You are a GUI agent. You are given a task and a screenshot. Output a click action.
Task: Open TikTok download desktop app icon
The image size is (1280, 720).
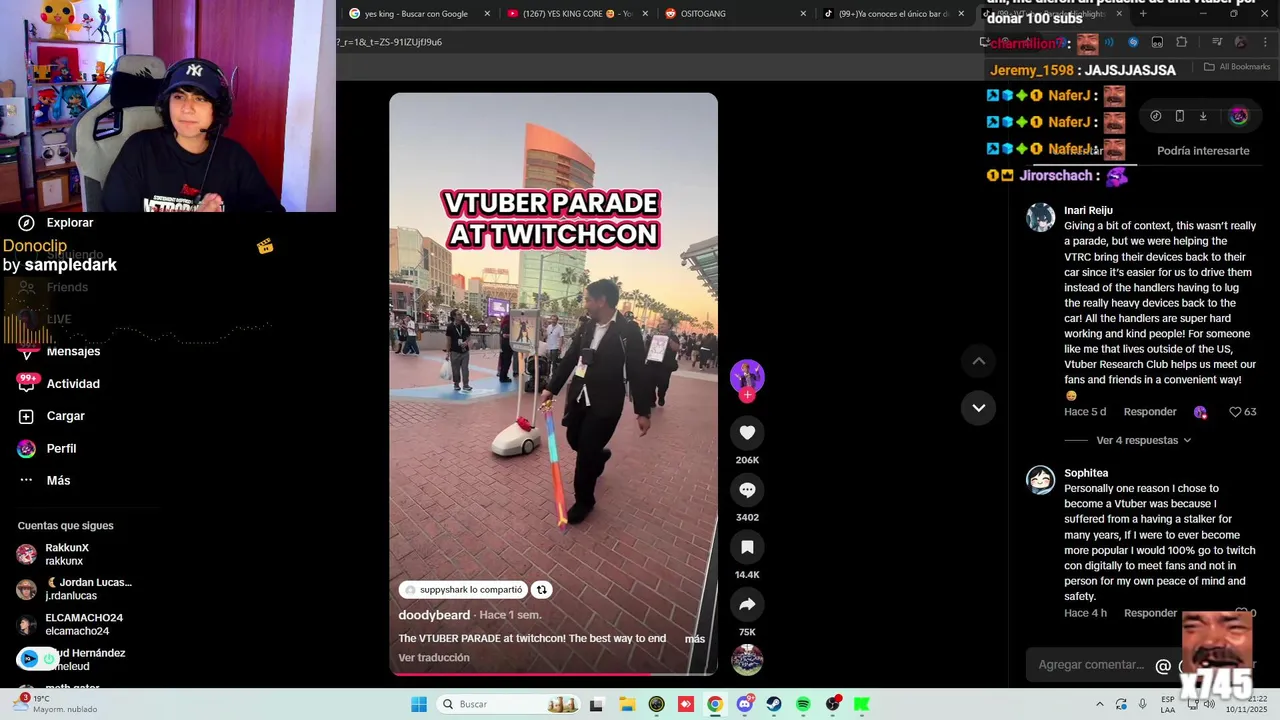(1203, 116)
